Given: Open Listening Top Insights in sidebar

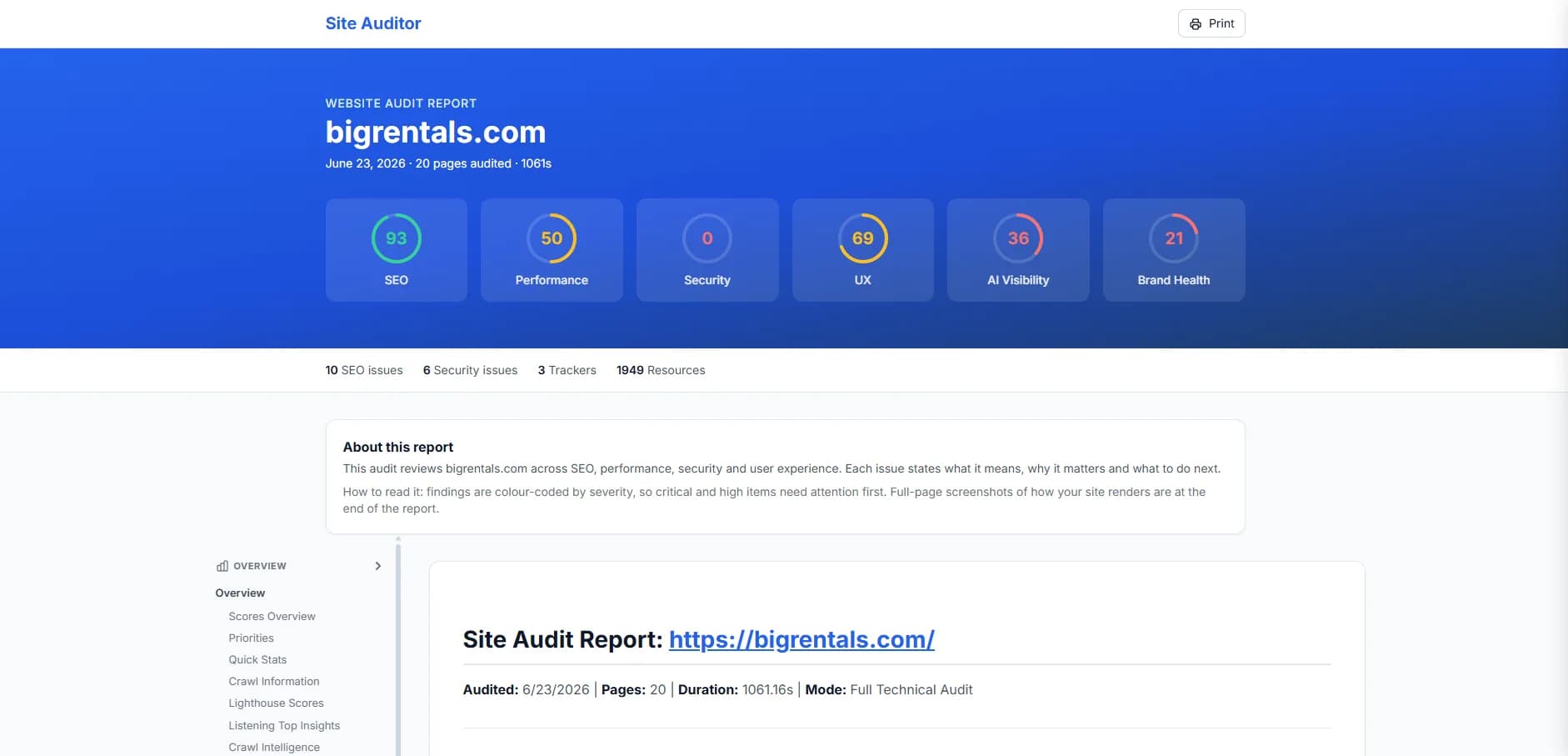Looking at the screenshot, I should click(284, 725).
